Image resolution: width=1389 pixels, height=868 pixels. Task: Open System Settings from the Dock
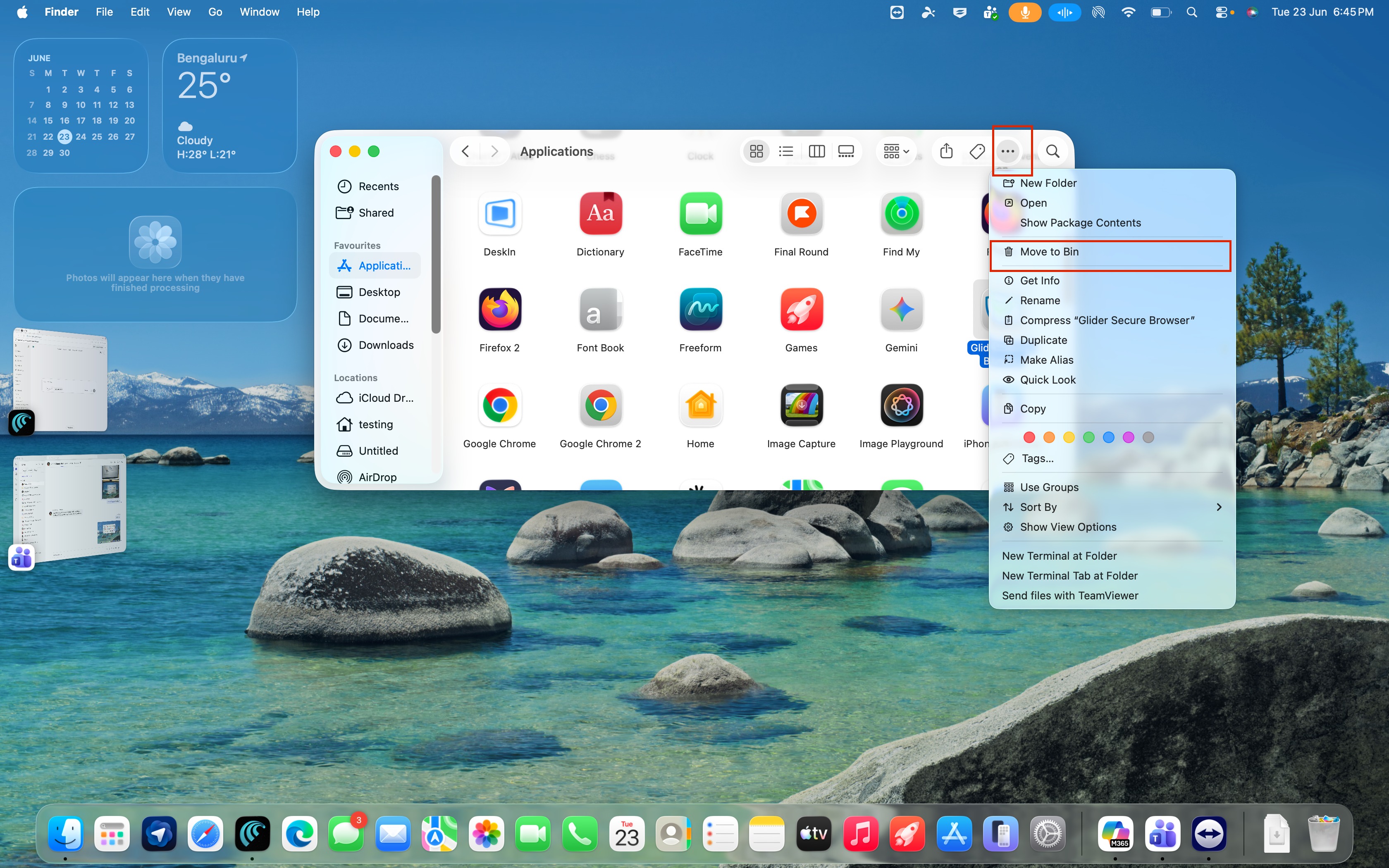click(1048, 834)
